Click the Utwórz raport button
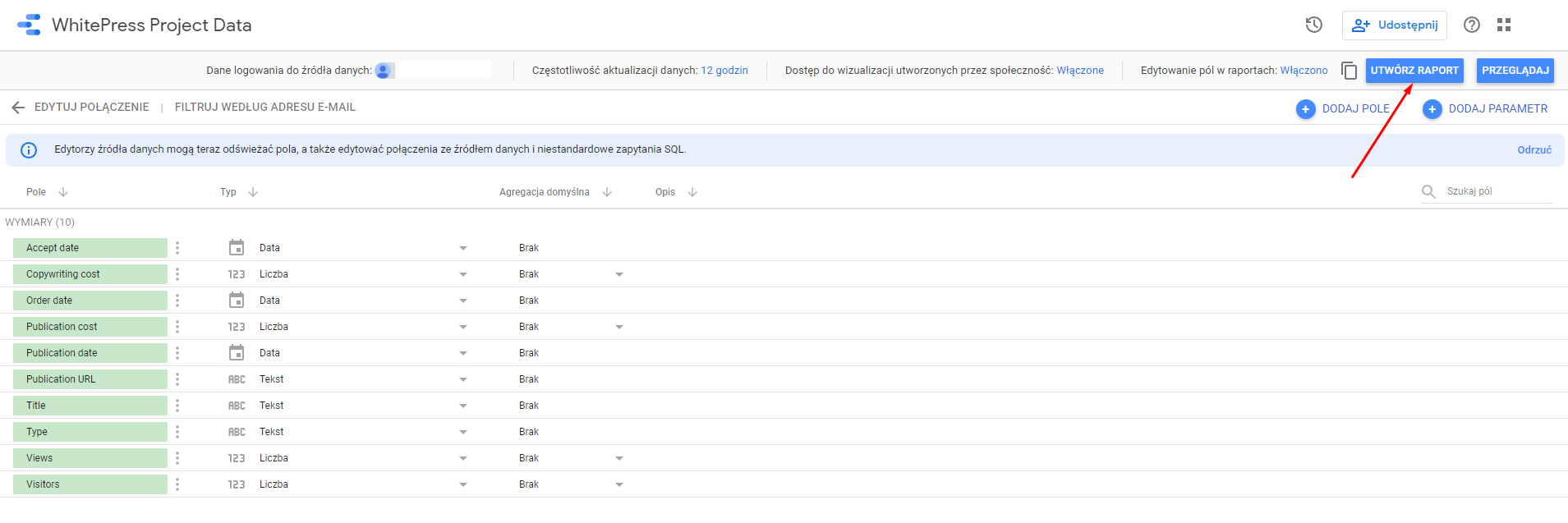 tap(1414, 71)
